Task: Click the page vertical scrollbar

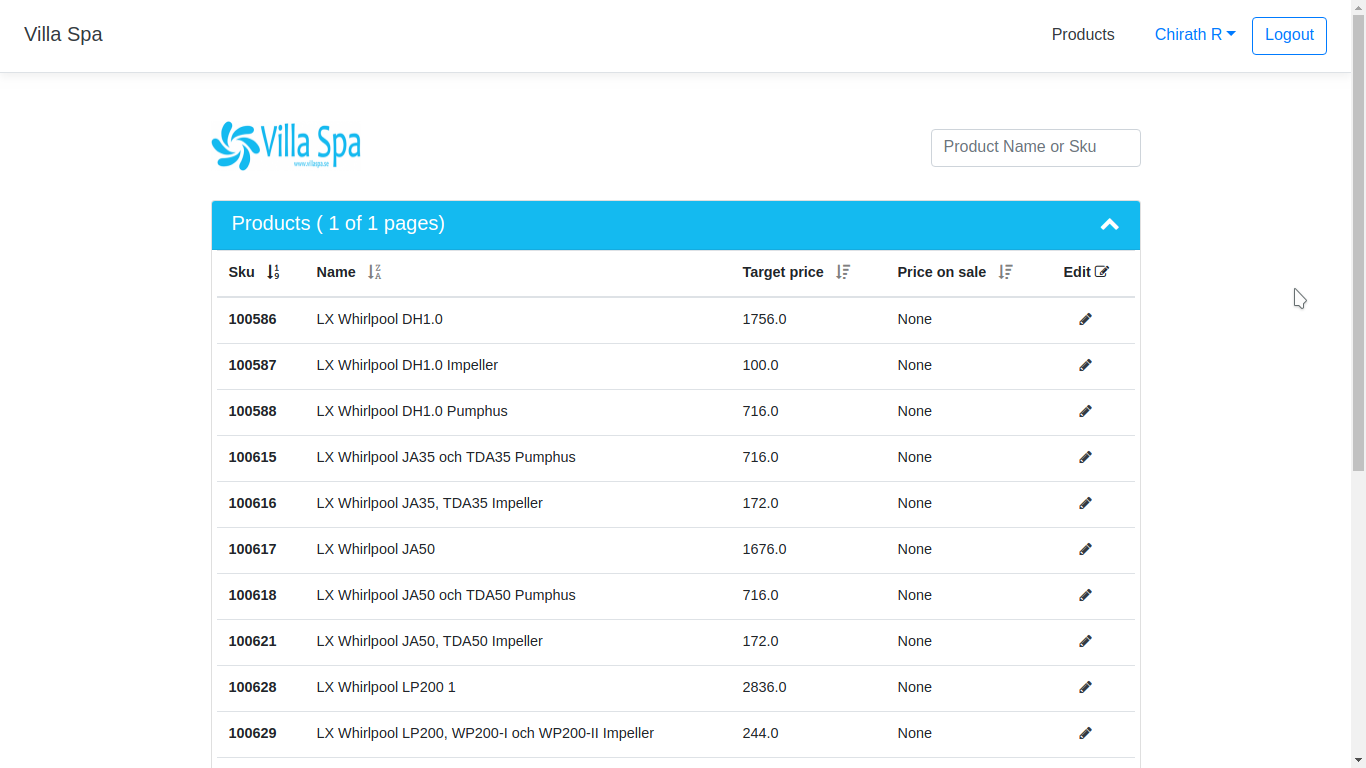Action: 1358,300
